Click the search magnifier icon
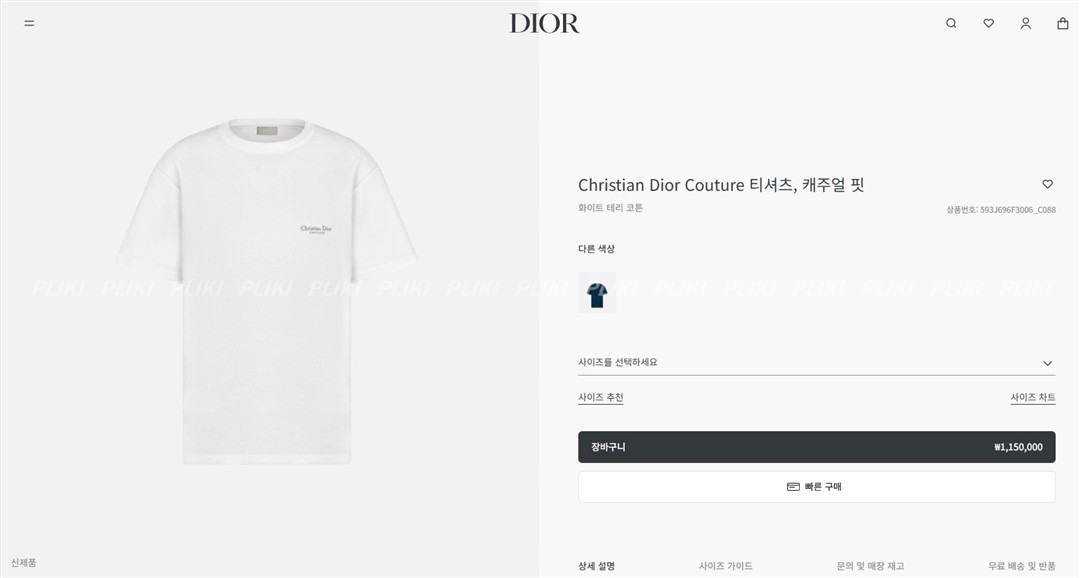 [x=951, y=23]
